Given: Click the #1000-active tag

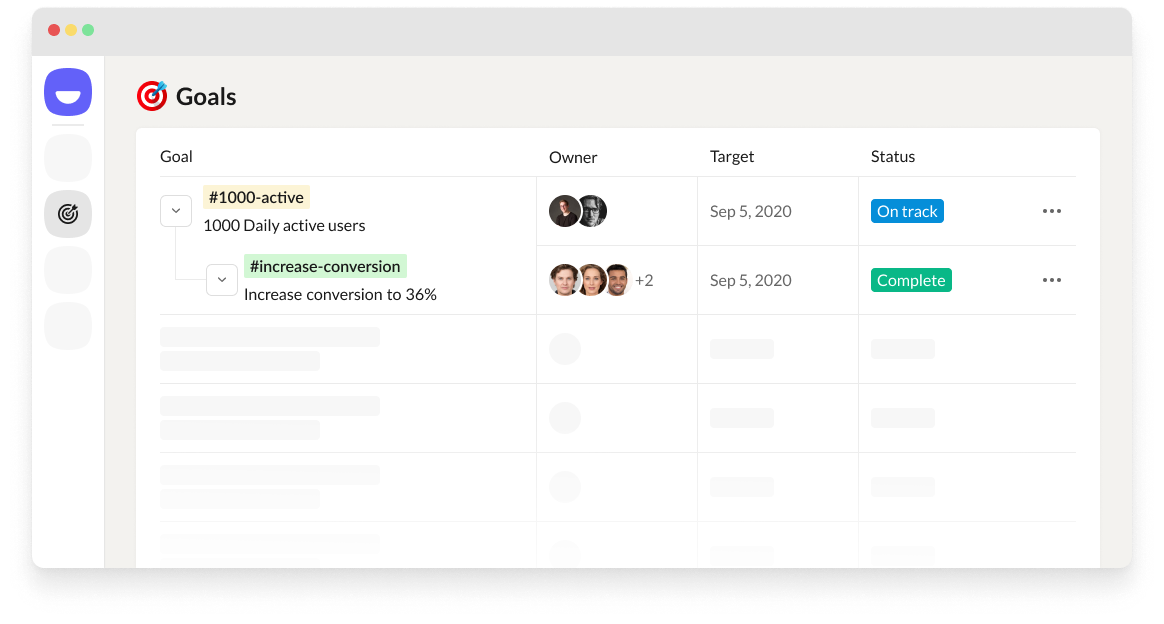Looking at the screenshot, I should click(x=256, y=197).
